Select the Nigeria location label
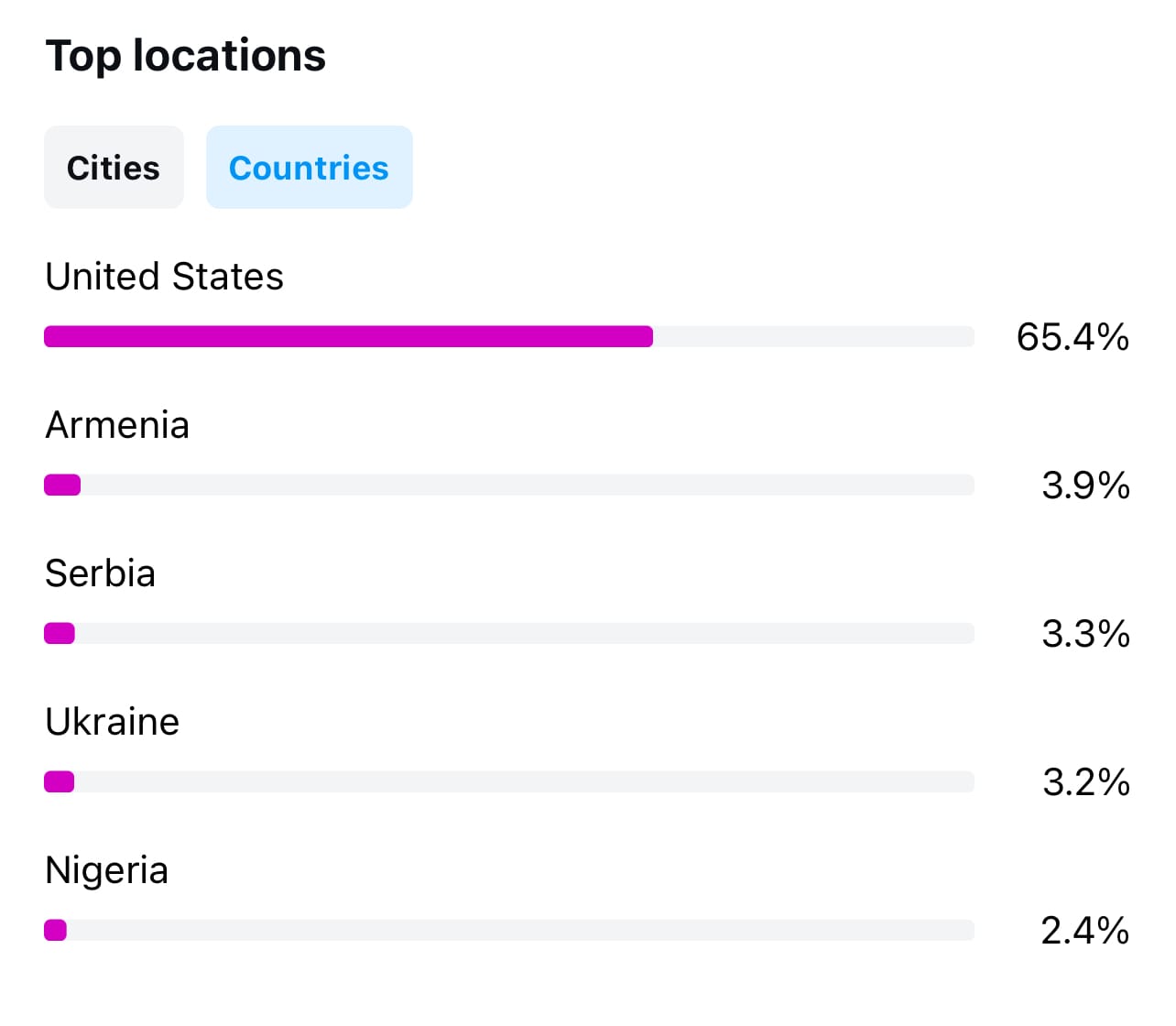The image size is (1176, 1026). (107, 870)
